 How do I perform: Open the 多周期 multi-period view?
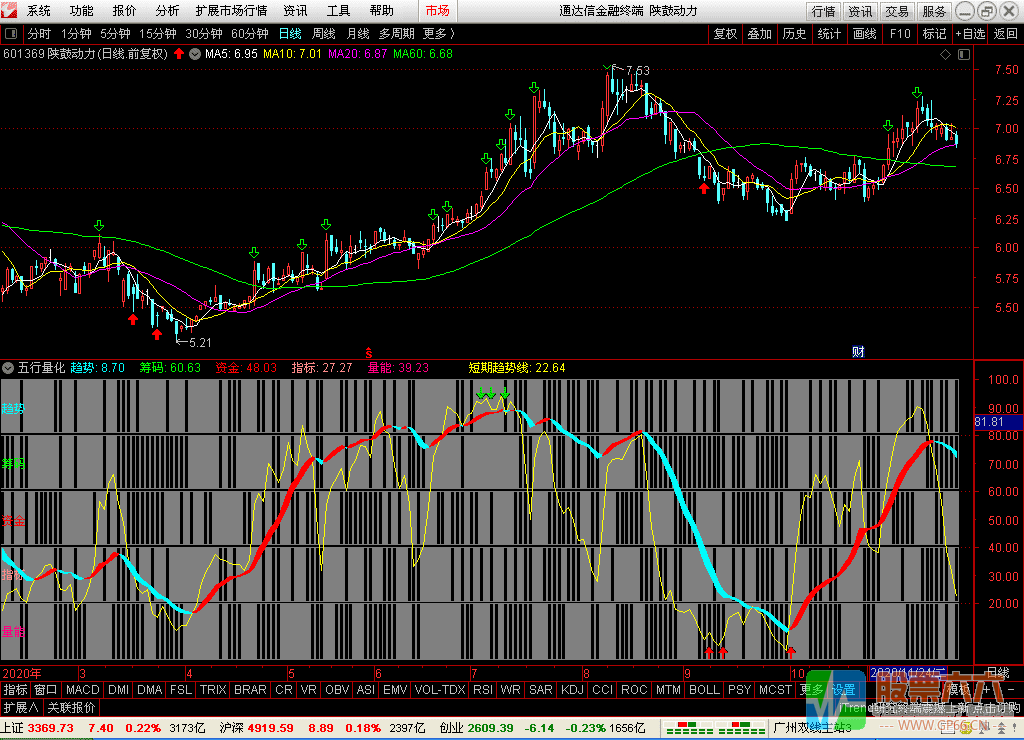click(x=396, y=34)
